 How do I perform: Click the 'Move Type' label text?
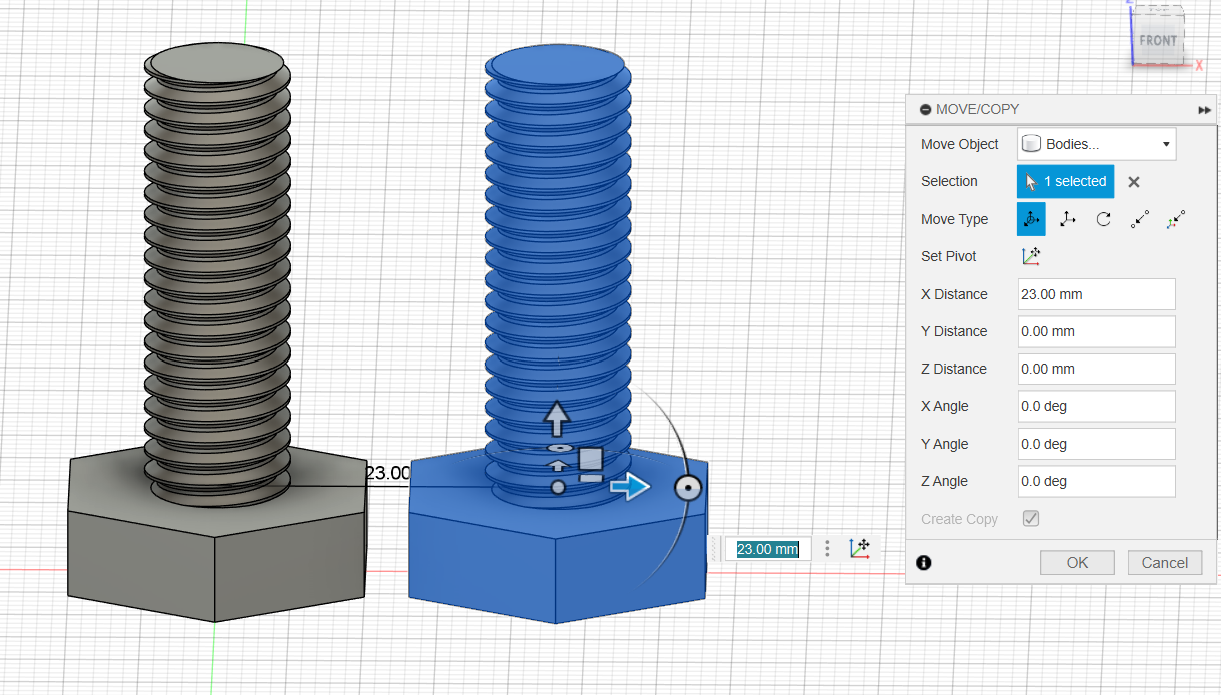coord(954,219)
